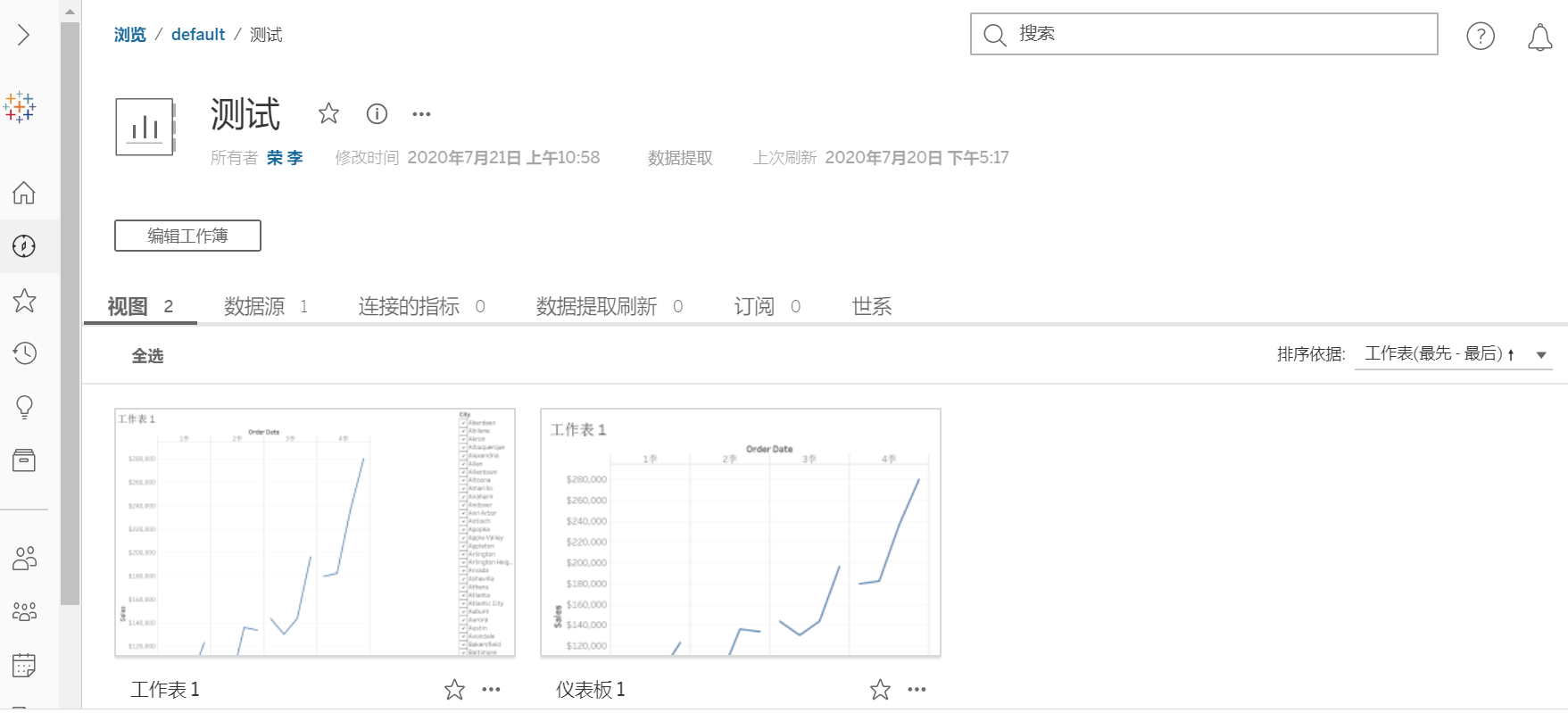Screen dimensions: 1568x713
Task: Open the 浏览 breadcrumb link
Action: tap(130, 35)
